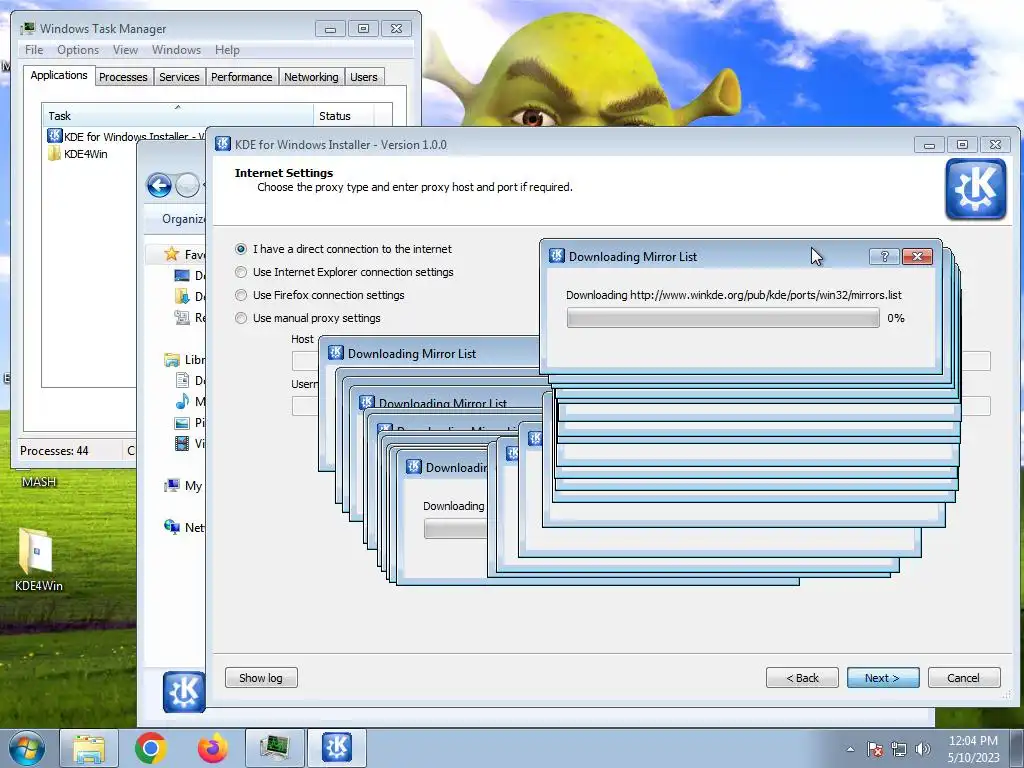Click help button on Downloading Mirror List dialog
The height and width of the screenshot is (768, 1024).
(885, 257)
